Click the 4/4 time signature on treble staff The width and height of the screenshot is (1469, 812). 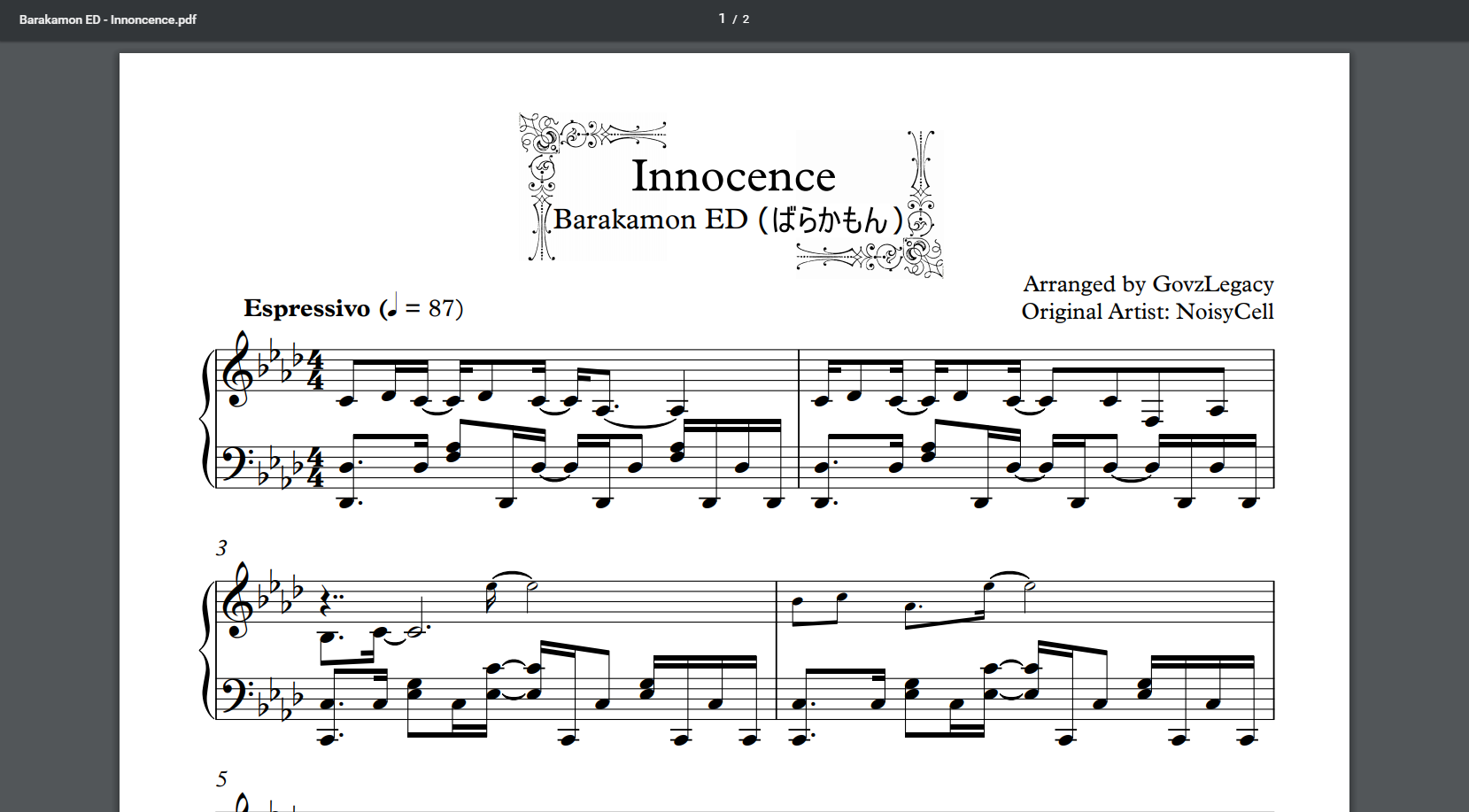[315, 371]
